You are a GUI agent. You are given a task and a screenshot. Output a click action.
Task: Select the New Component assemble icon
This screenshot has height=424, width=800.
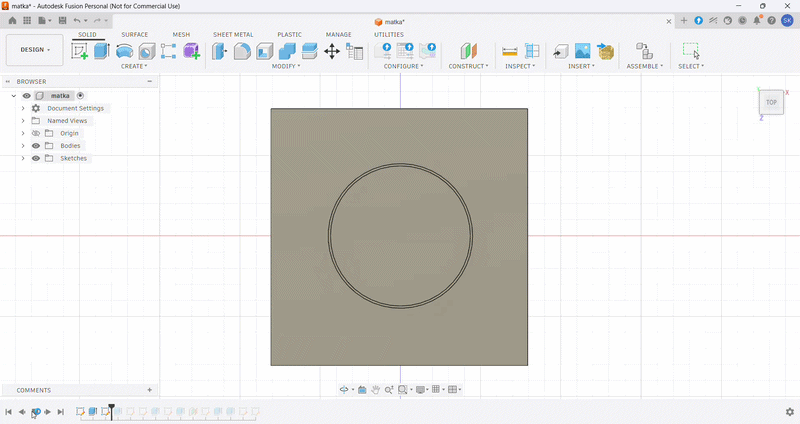click(644, 51)
